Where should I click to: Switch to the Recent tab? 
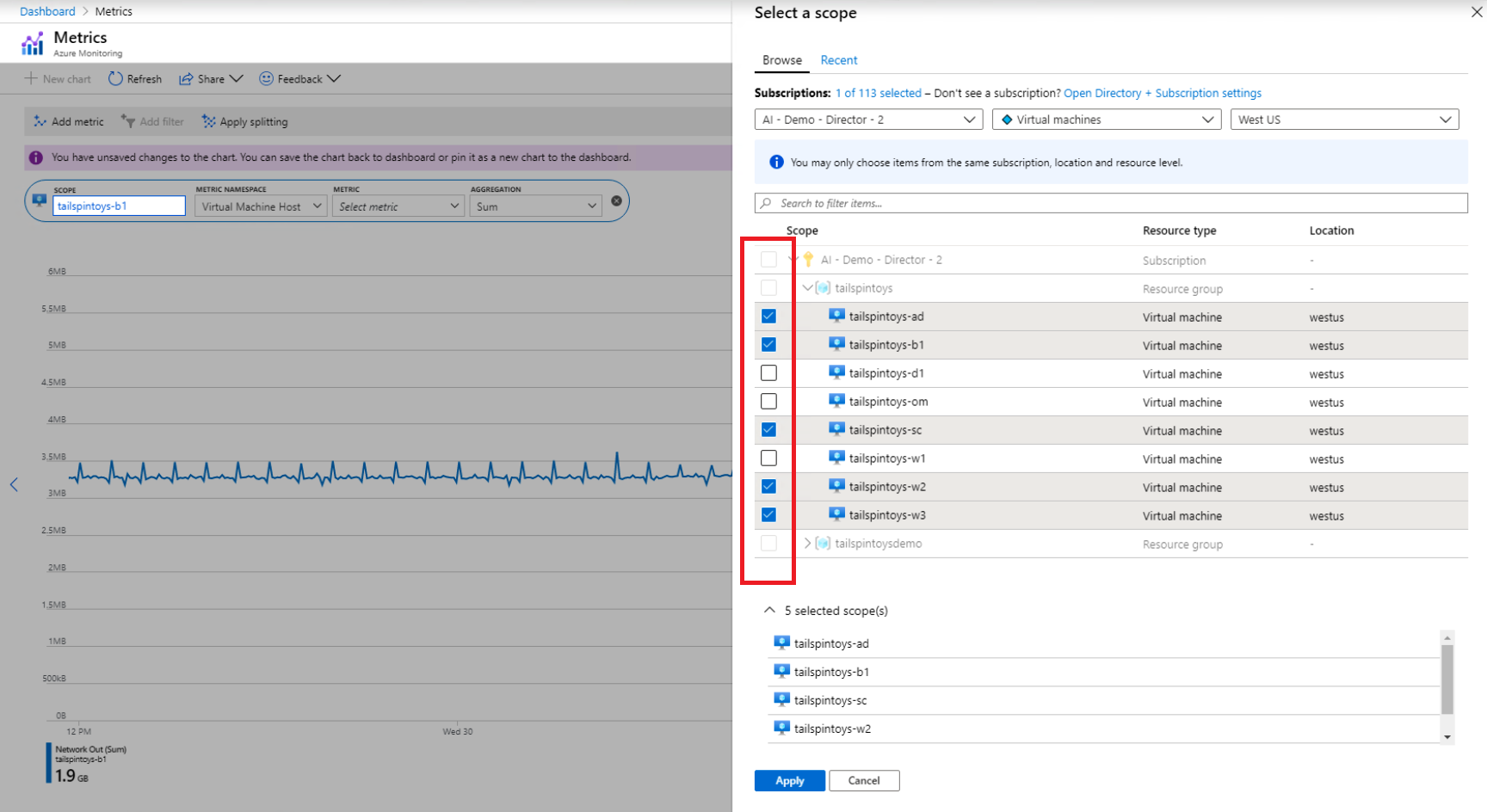point(839,59)
